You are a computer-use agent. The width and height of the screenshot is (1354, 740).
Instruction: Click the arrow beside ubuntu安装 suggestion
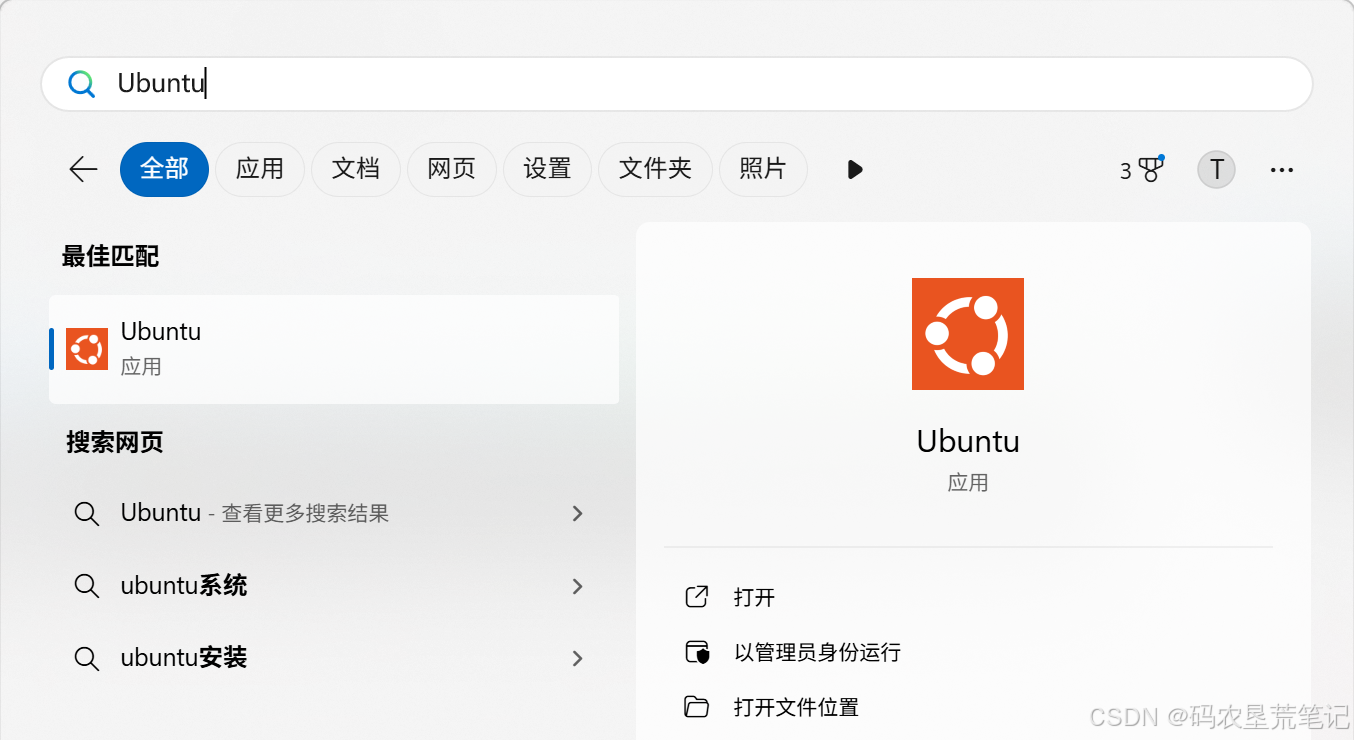tap(577, 658)
